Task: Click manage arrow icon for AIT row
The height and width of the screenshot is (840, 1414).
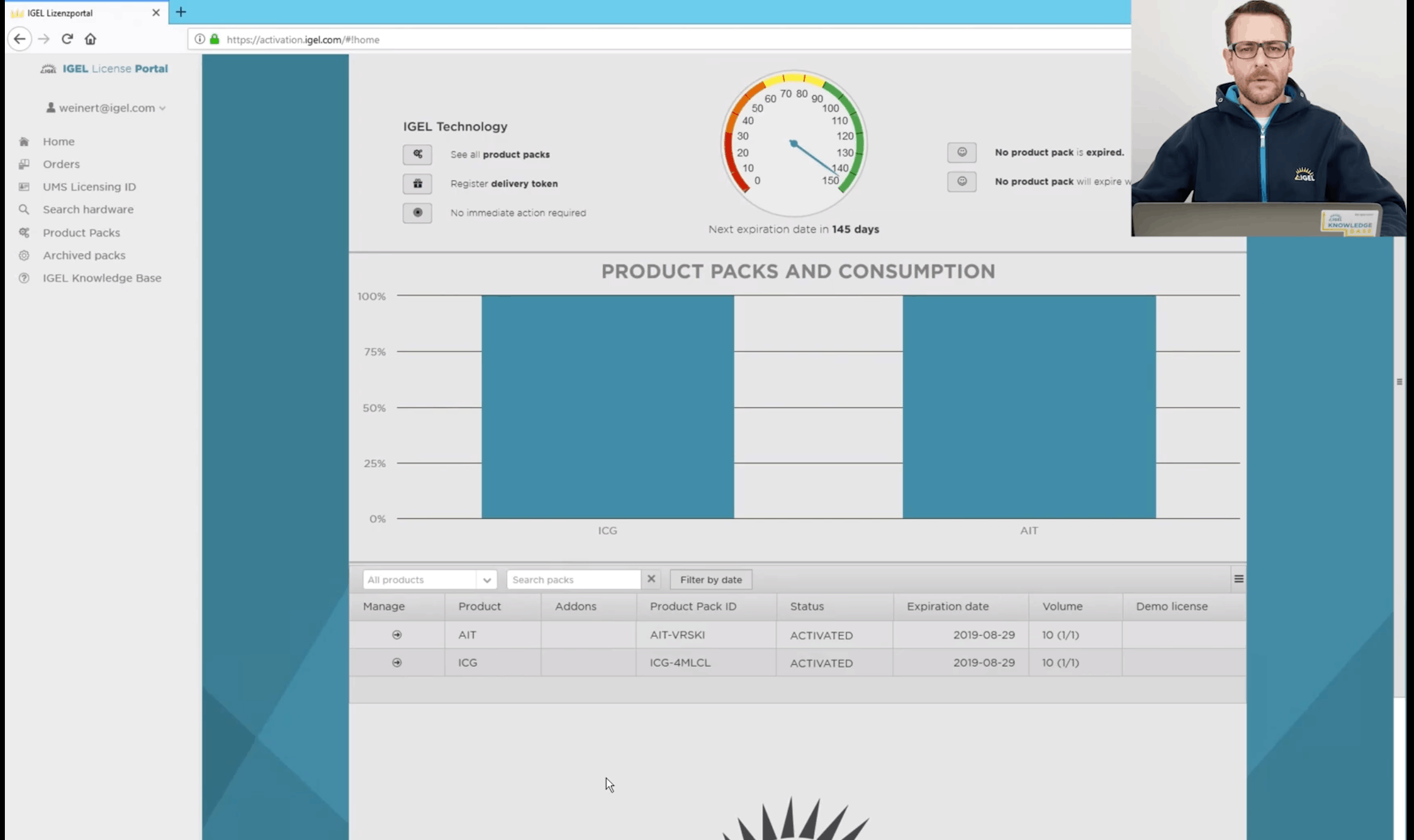Action: tap(397, 635)
